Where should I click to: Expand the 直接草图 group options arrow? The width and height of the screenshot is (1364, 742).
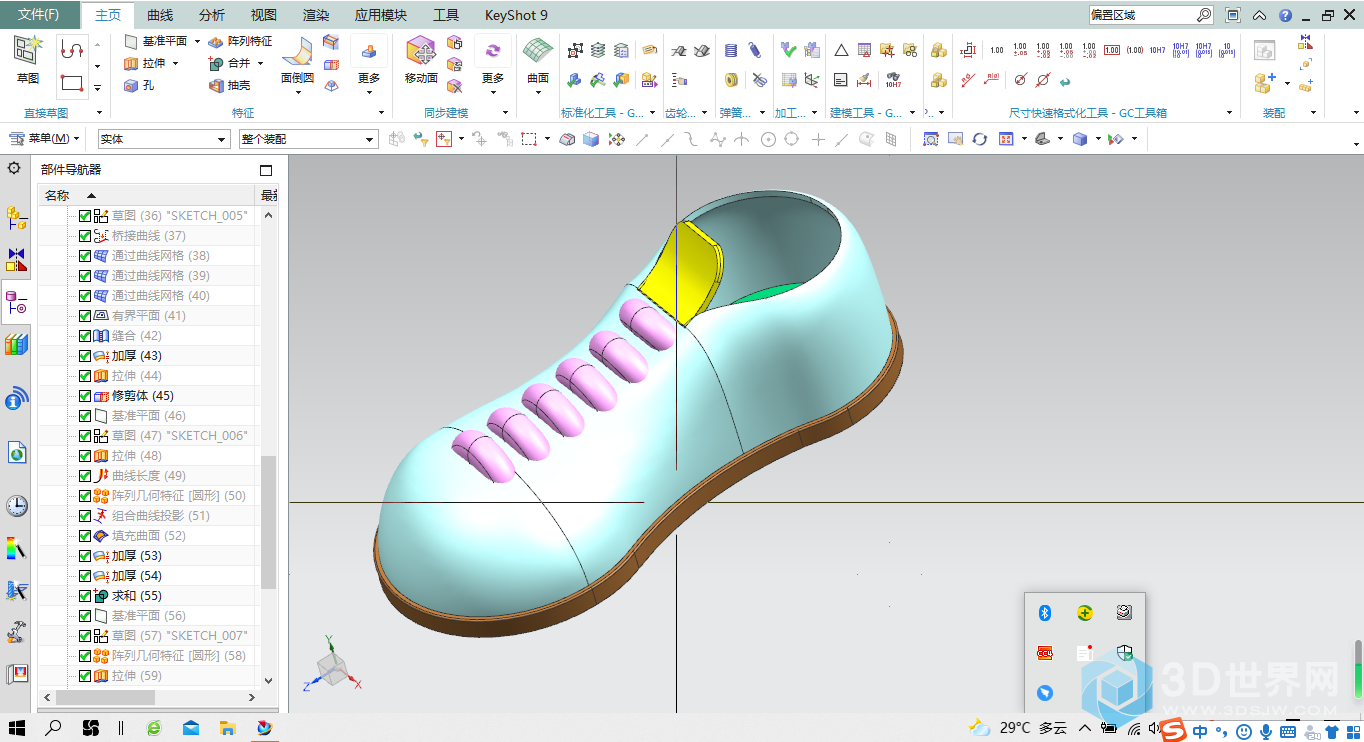click(97, 113)
